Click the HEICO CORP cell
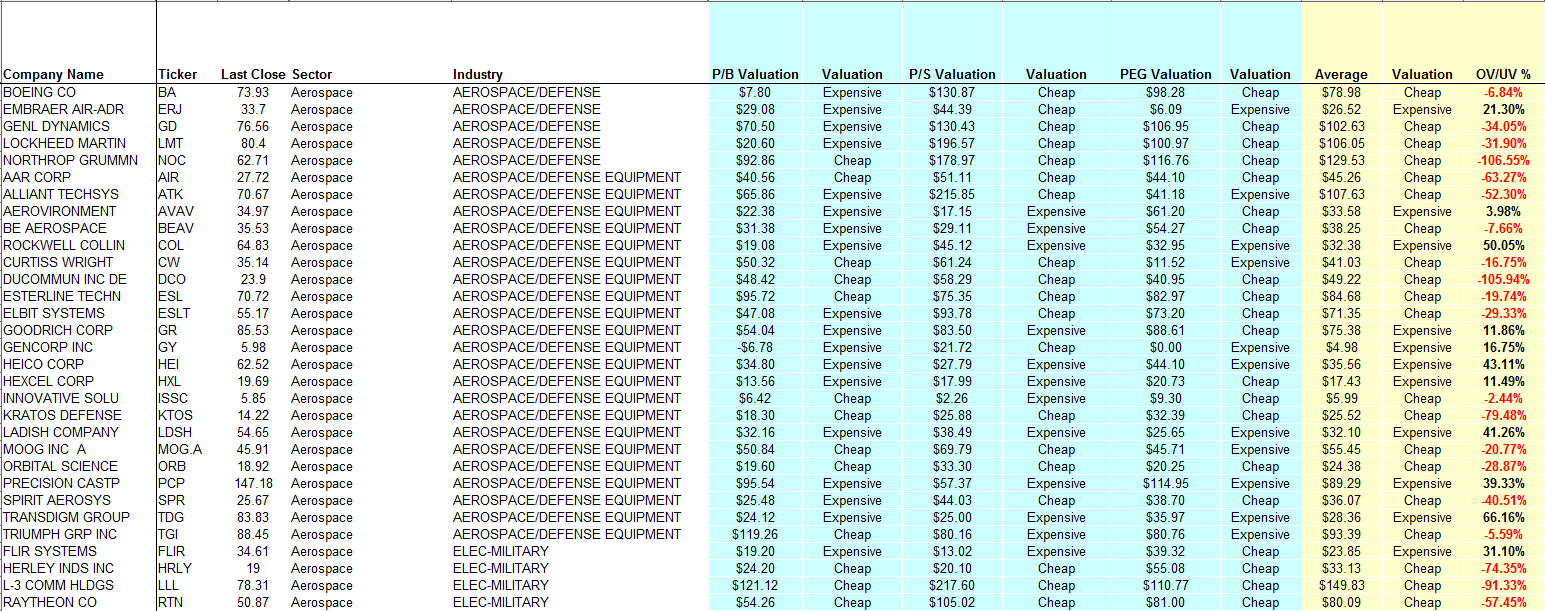Image resolution: width=1545 pixels, height=611 pixels. [43, 364]
